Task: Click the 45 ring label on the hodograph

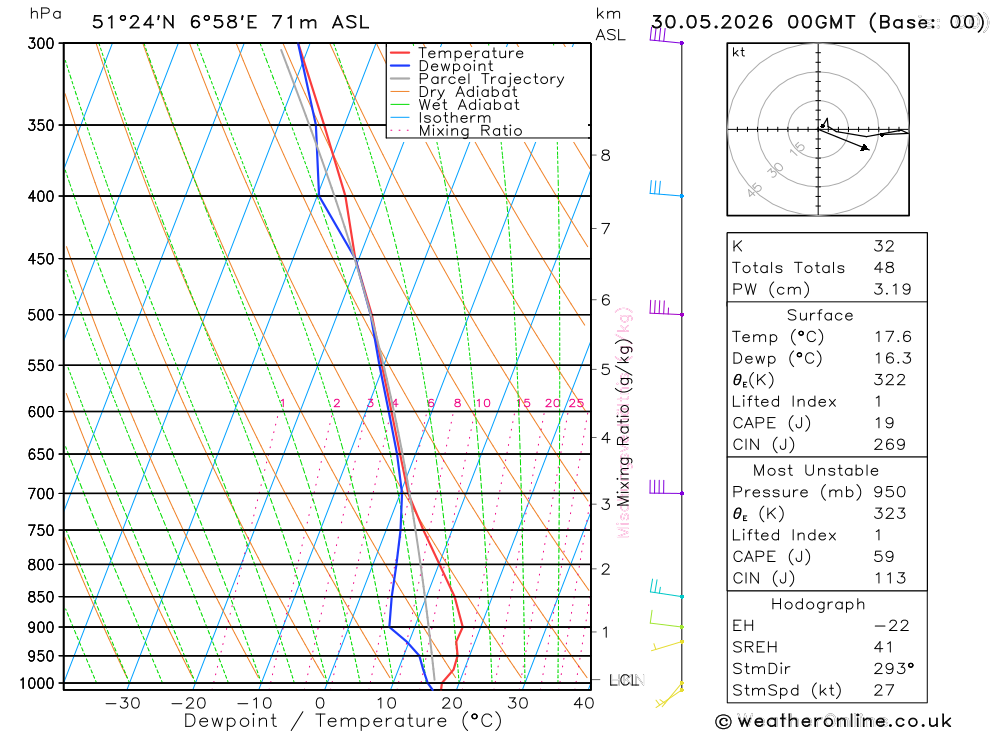Action: 754,190
